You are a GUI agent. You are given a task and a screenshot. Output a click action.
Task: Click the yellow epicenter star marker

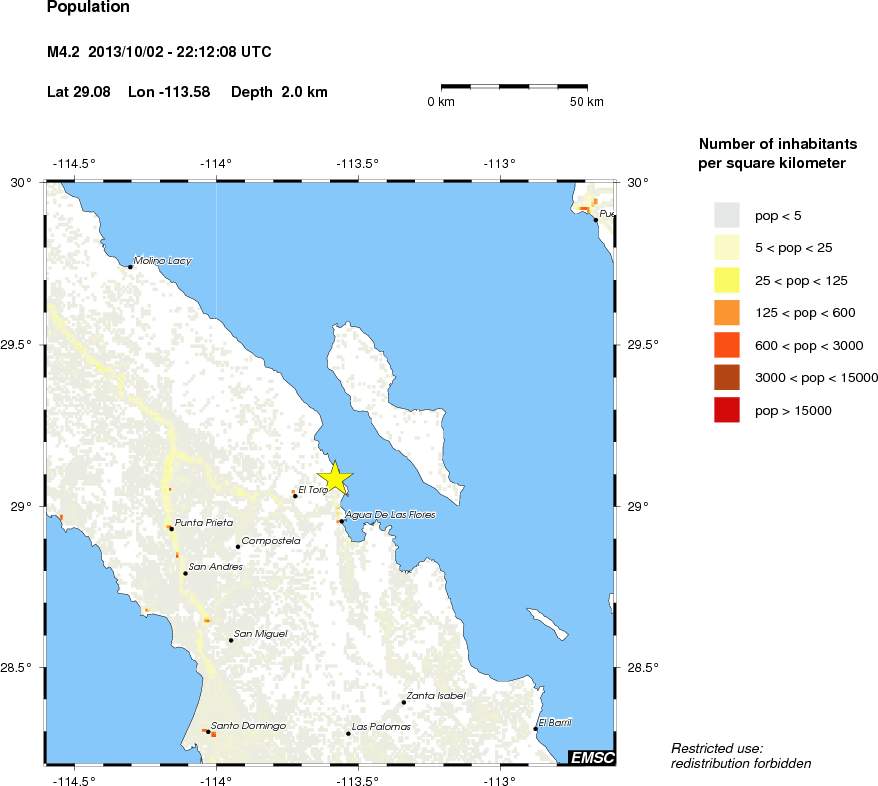[335, 478]
